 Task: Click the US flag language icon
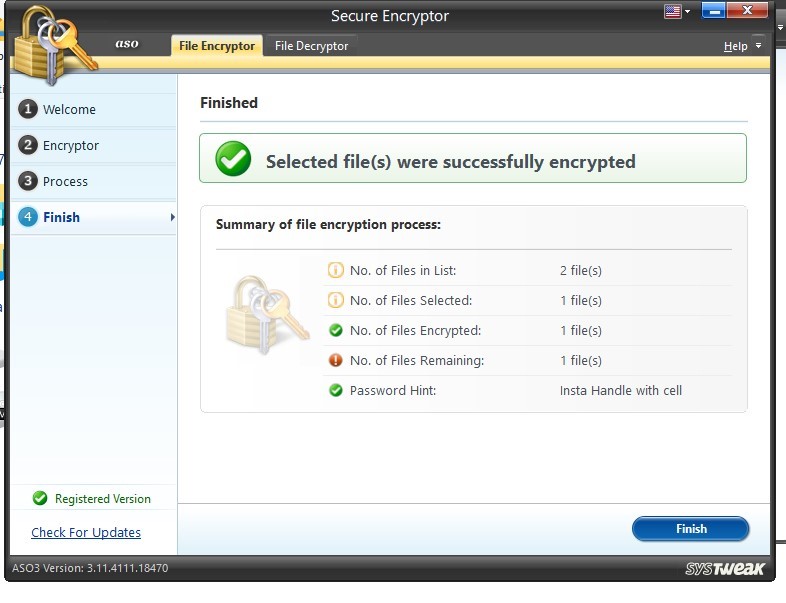tap(672, 12)
